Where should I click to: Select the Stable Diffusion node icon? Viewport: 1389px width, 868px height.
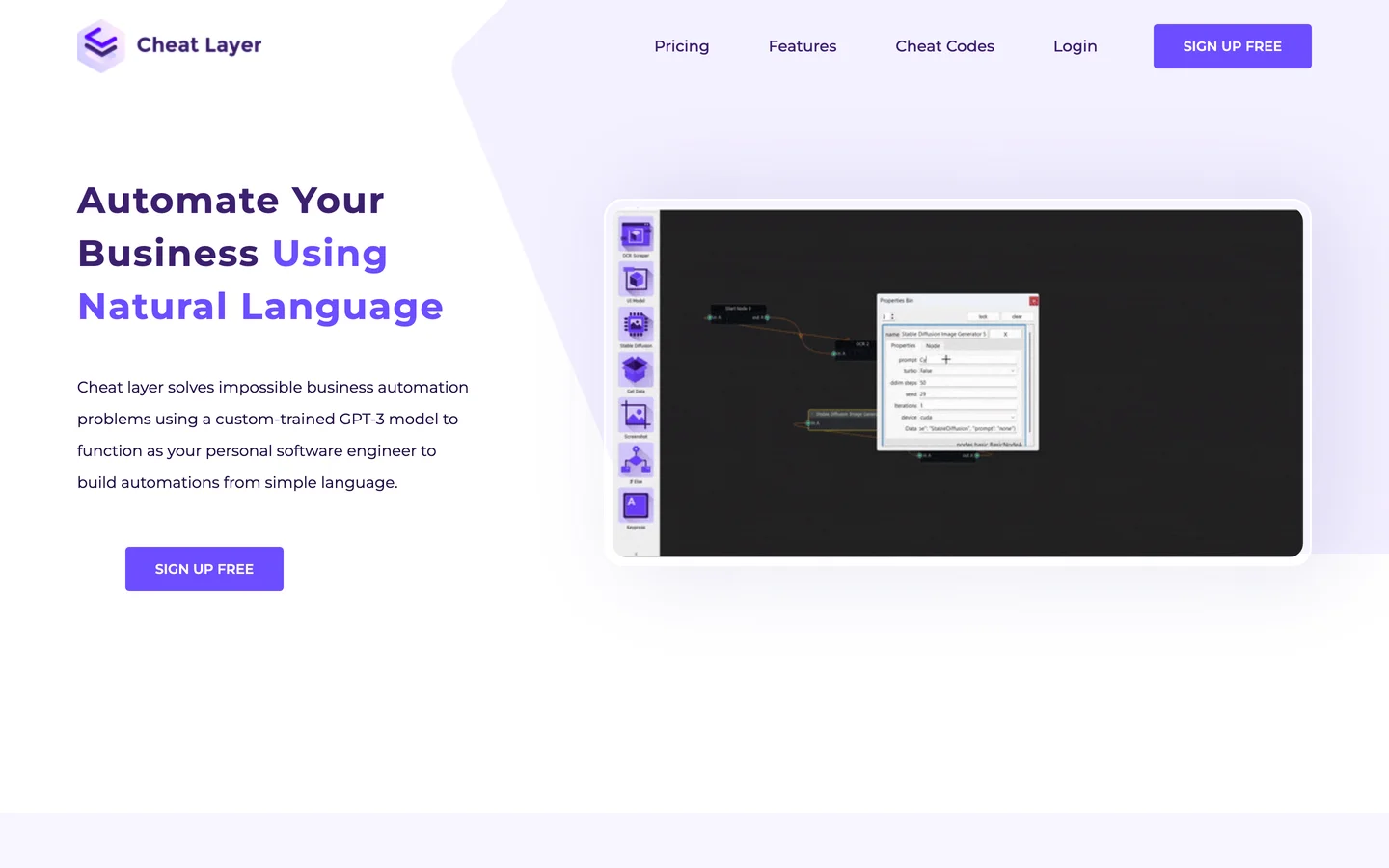pos(636,325)
